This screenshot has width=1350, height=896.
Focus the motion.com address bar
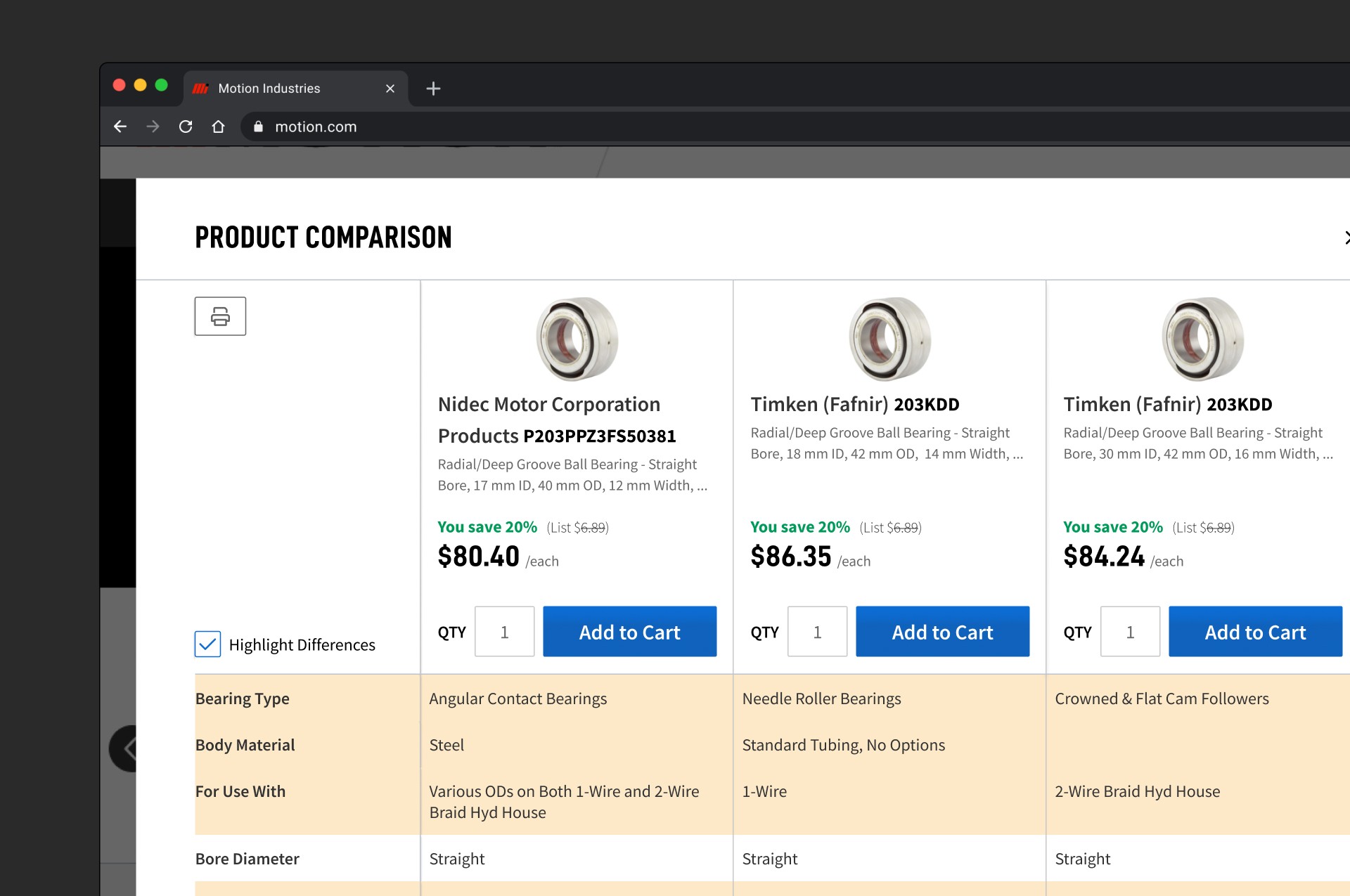[795, 126]
